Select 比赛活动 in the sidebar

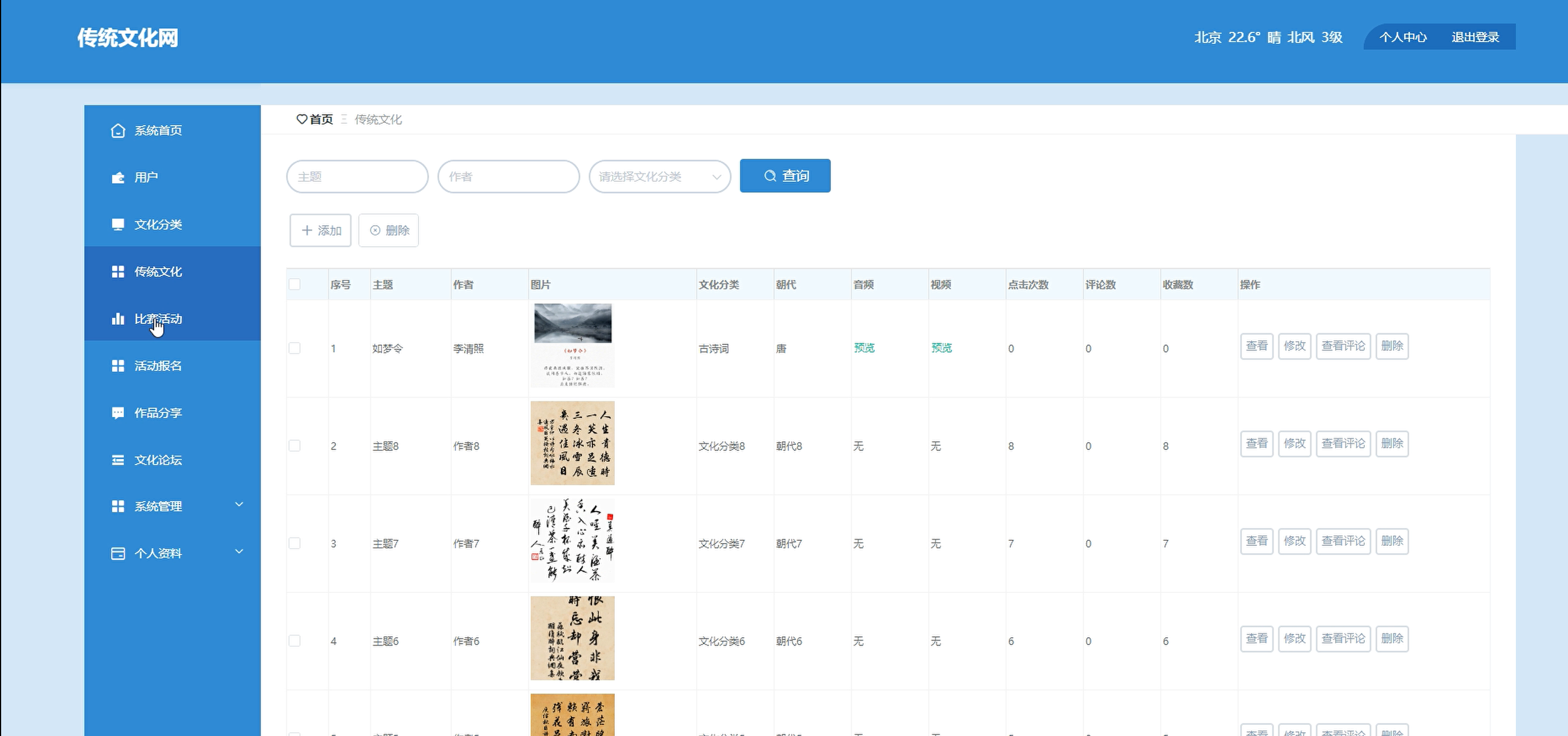click(x=172, y=319)
